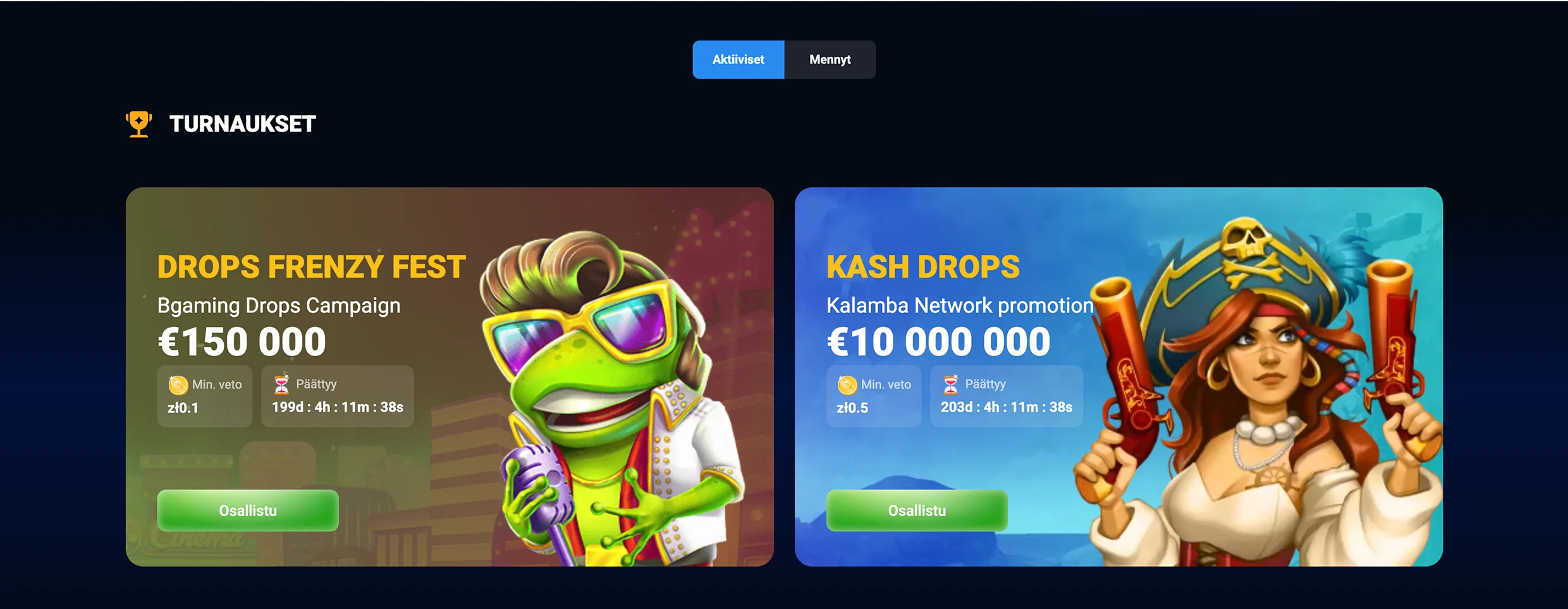Open the Drops Frenzy Fest title

[311, 267]
